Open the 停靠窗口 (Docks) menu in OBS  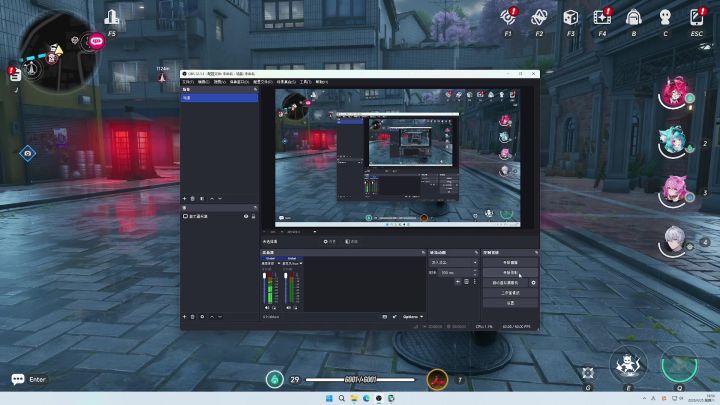click(239, 82)
